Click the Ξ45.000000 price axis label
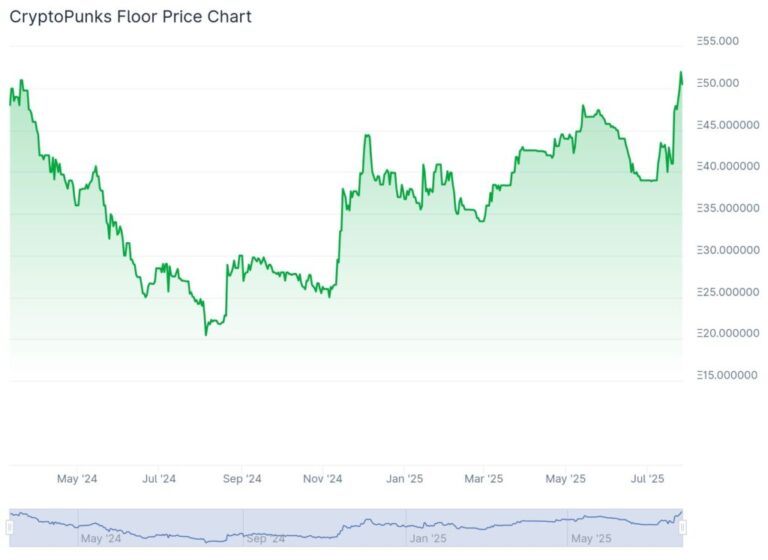 (728, 125)
